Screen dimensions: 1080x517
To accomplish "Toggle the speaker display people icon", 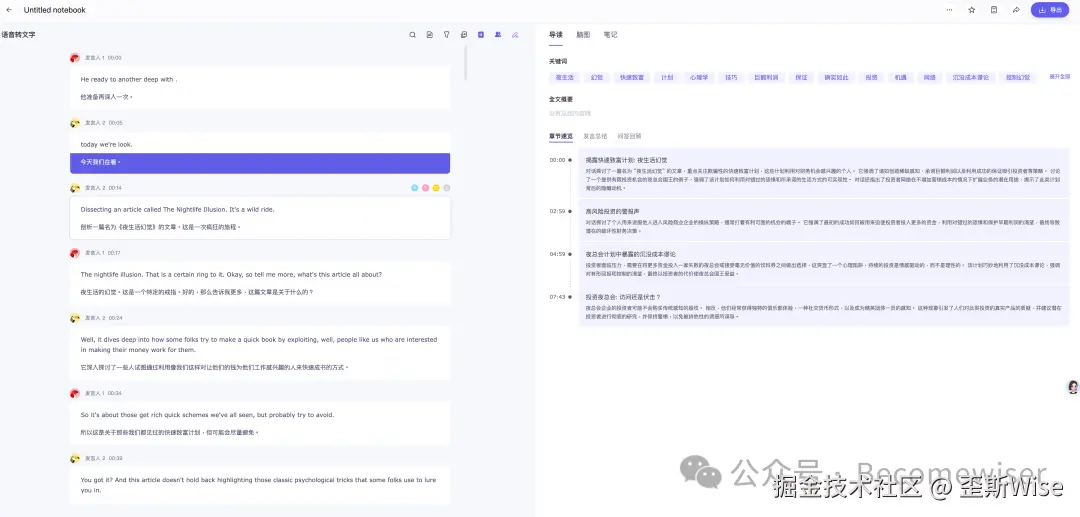I will pos(498,34).
